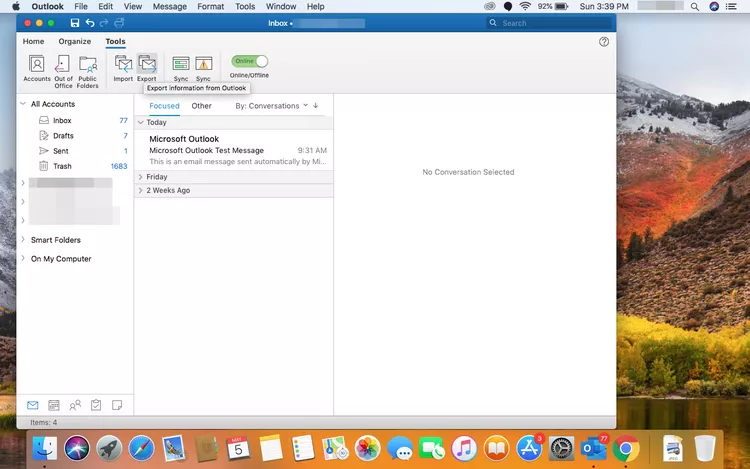Select the Inbox folder

pyautogui.click(x=77, y=120)
